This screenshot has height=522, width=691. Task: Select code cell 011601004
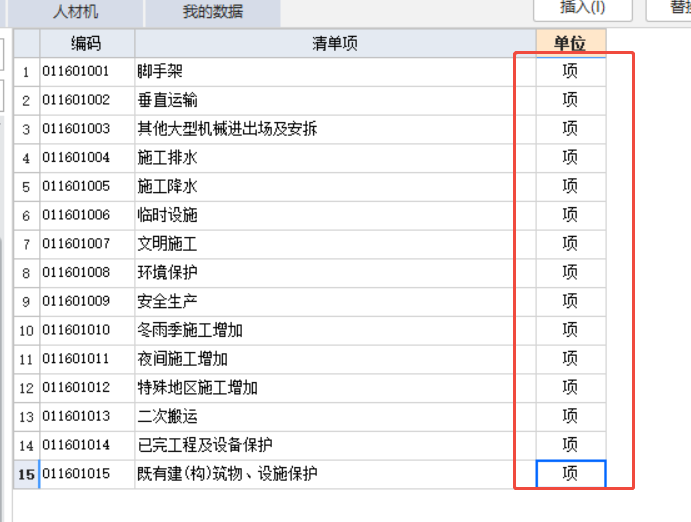point(87,158)
